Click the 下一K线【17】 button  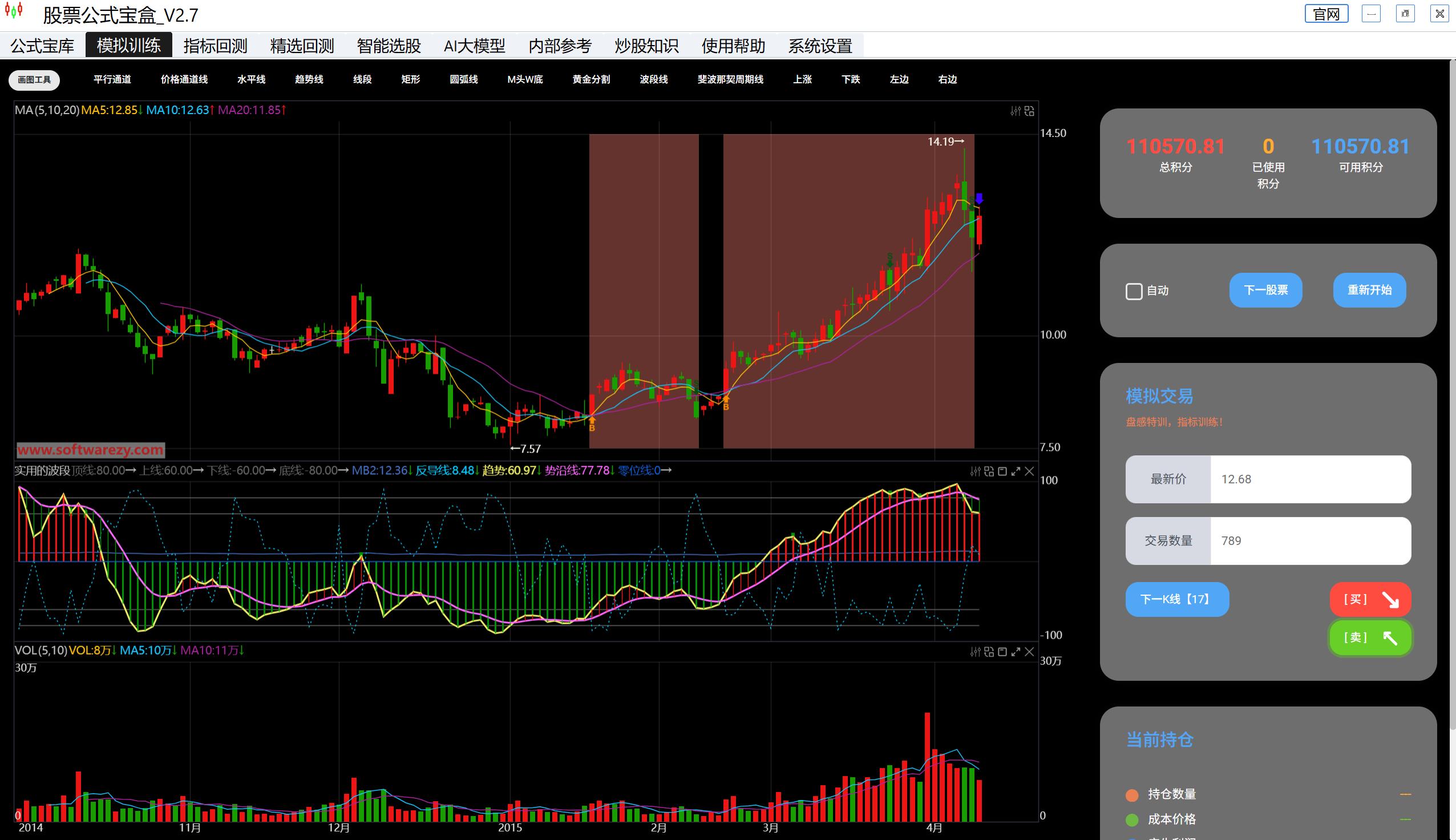(1177, 599)
